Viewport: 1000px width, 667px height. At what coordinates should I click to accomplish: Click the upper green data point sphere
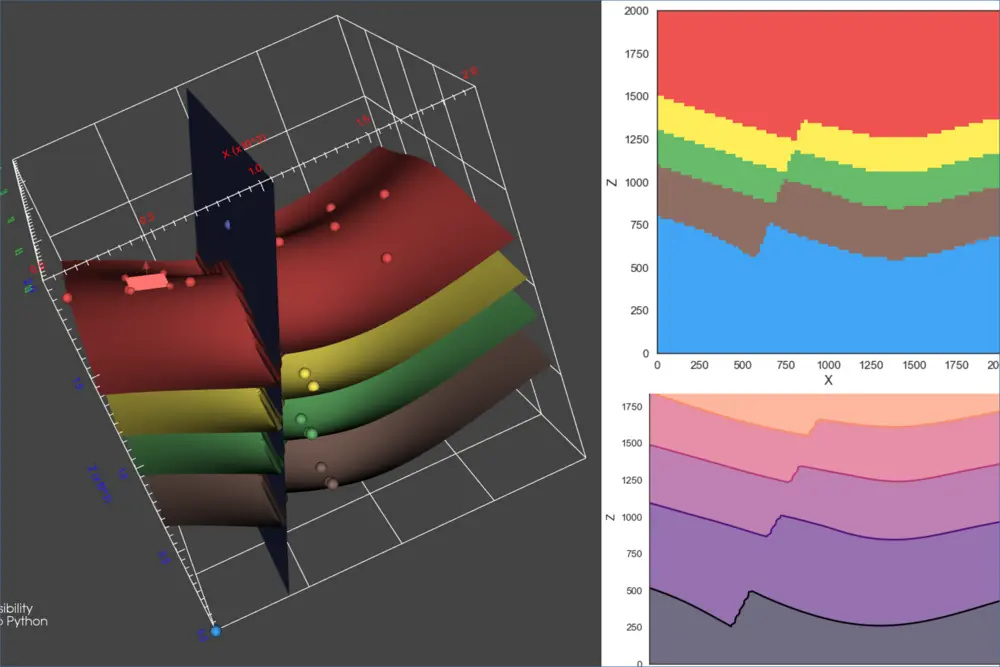point(301,419)
